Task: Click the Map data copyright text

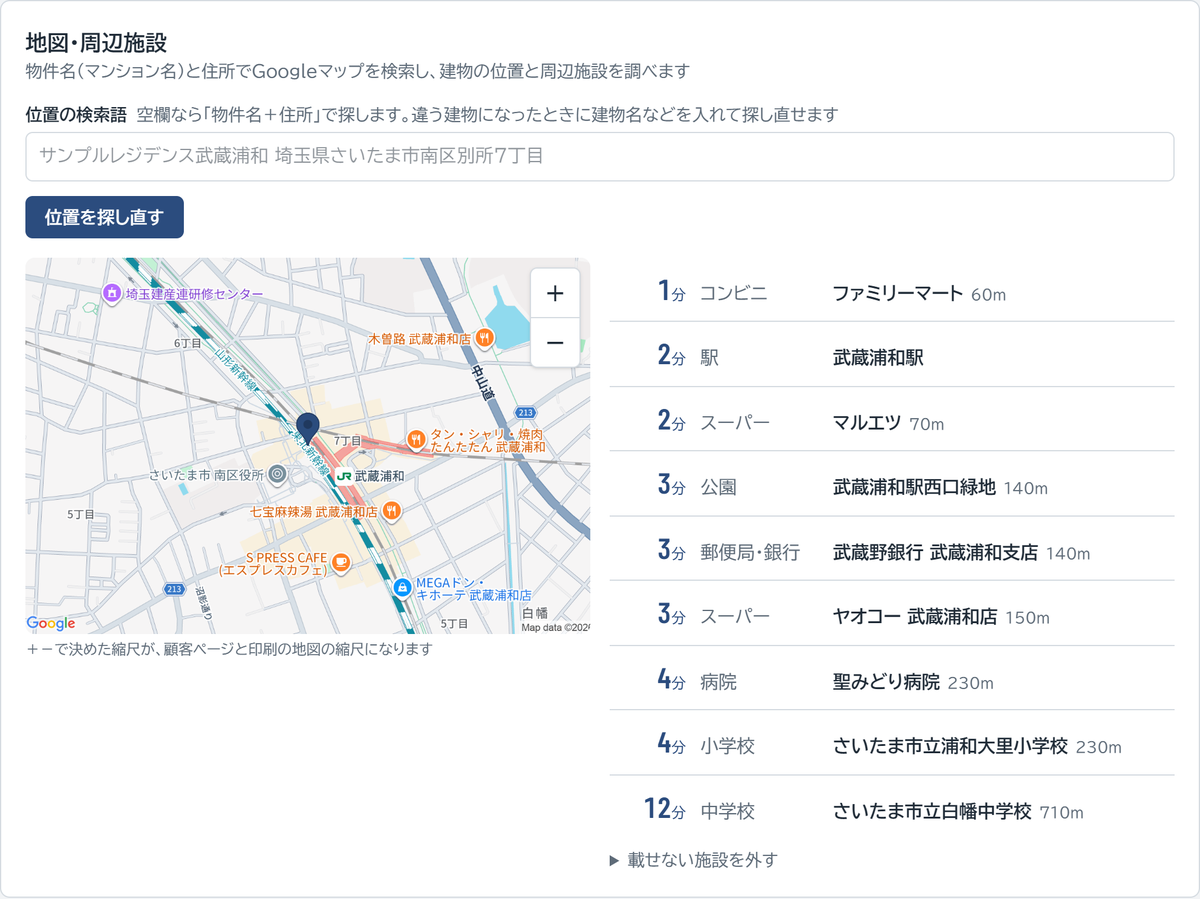Action: (x=556, y=628)
